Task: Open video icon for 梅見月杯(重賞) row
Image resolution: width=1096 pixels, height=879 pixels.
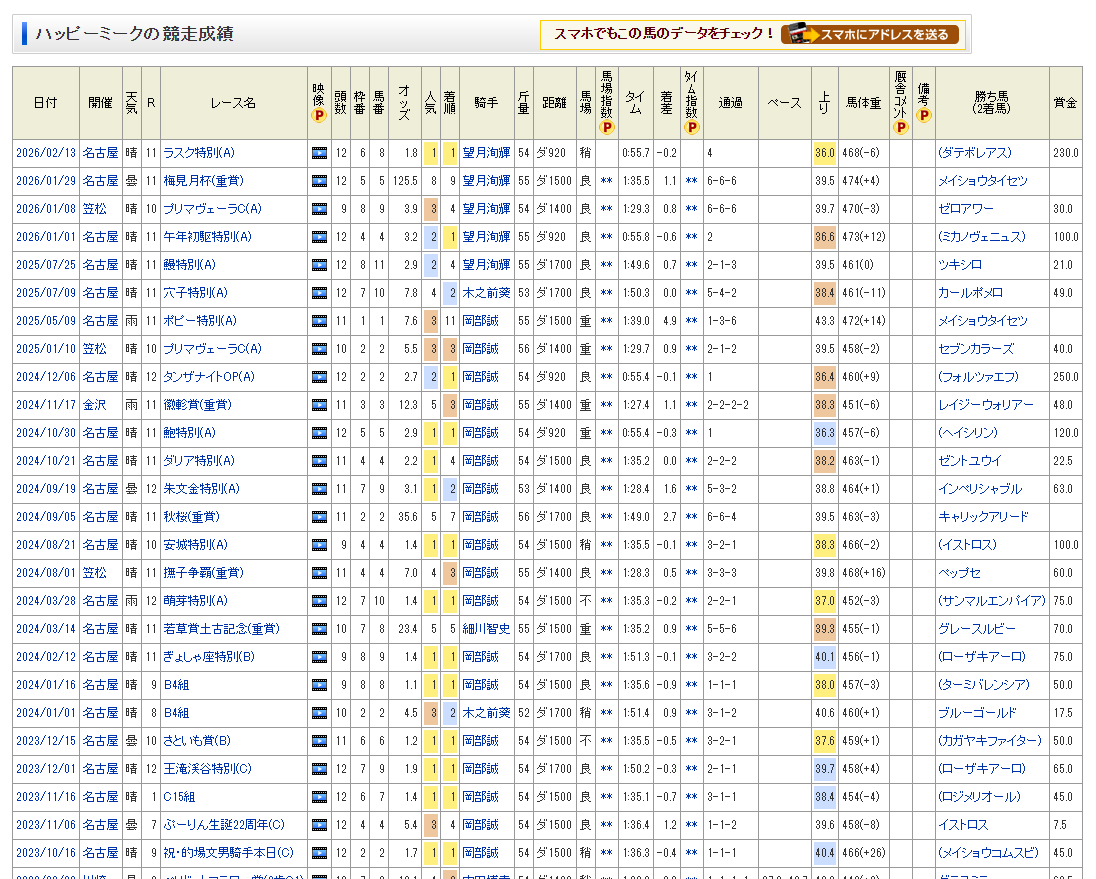Action: (x=319, y=181)
